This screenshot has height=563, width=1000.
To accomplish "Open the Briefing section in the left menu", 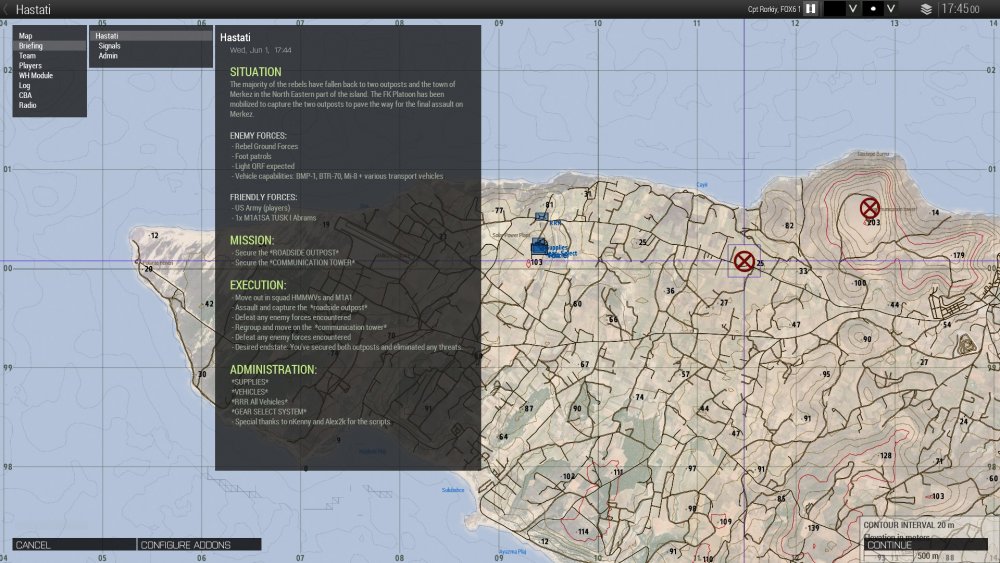I will click(x=31, y=46).
